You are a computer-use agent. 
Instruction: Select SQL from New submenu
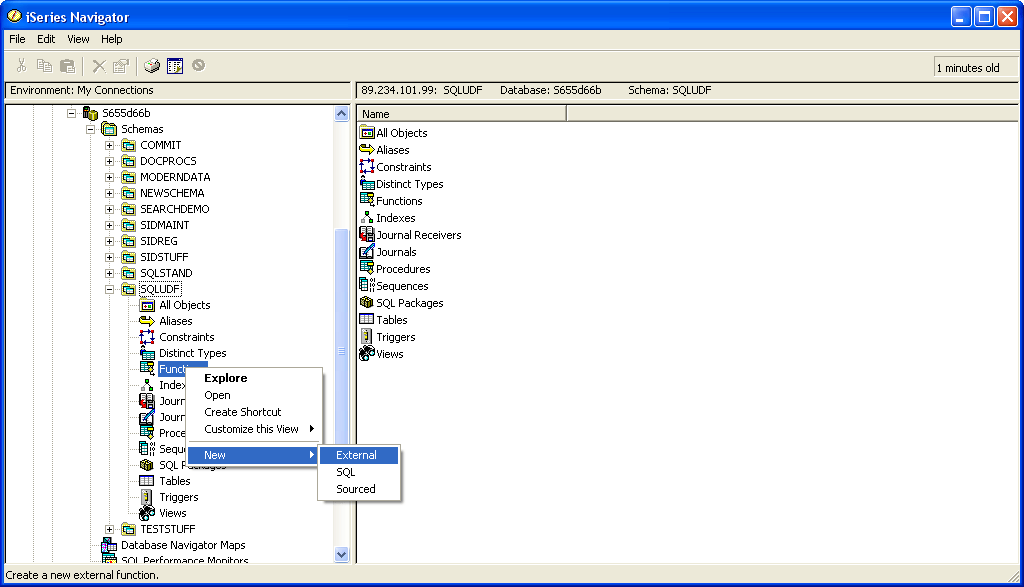point(359,472)
